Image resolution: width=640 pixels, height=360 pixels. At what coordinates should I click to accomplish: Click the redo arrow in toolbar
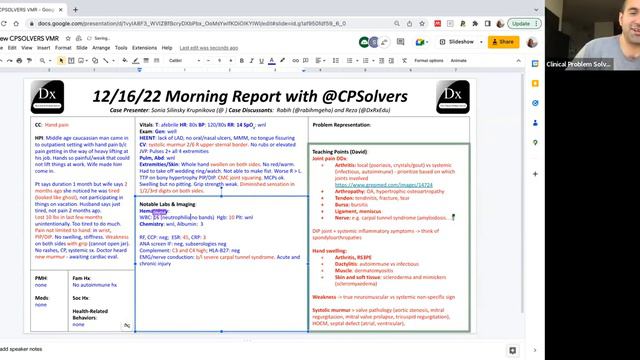(x=9, y=61)
